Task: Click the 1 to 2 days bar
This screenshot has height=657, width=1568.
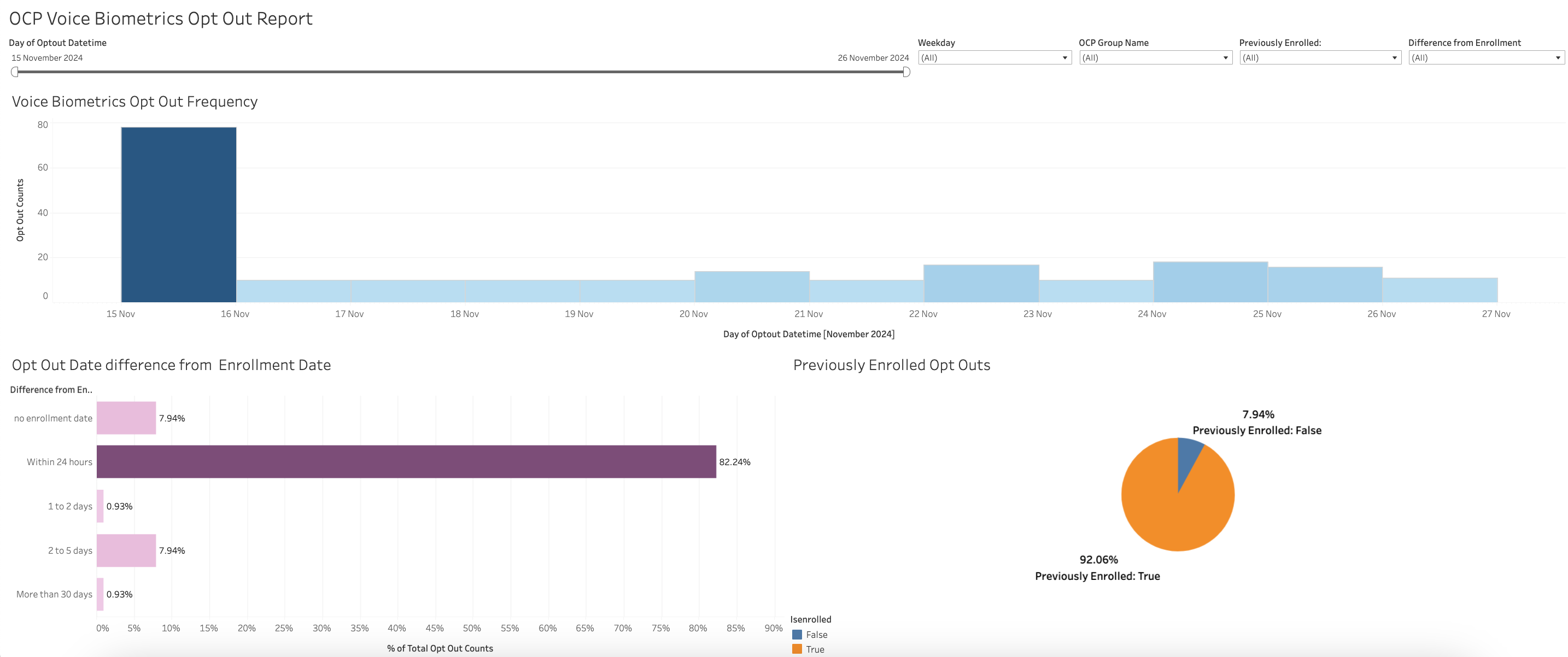Action: (x=100, y=506)
